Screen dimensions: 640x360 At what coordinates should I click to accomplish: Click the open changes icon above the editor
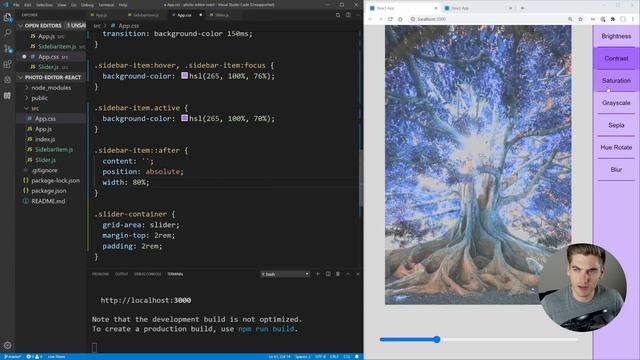tap(338, 15)
